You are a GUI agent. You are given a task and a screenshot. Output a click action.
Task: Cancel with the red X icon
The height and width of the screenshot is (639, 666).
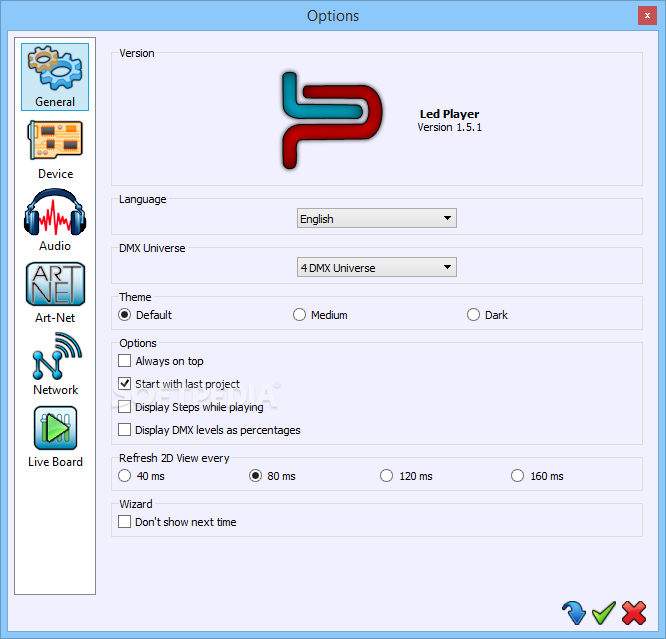[x=634, y=613]
